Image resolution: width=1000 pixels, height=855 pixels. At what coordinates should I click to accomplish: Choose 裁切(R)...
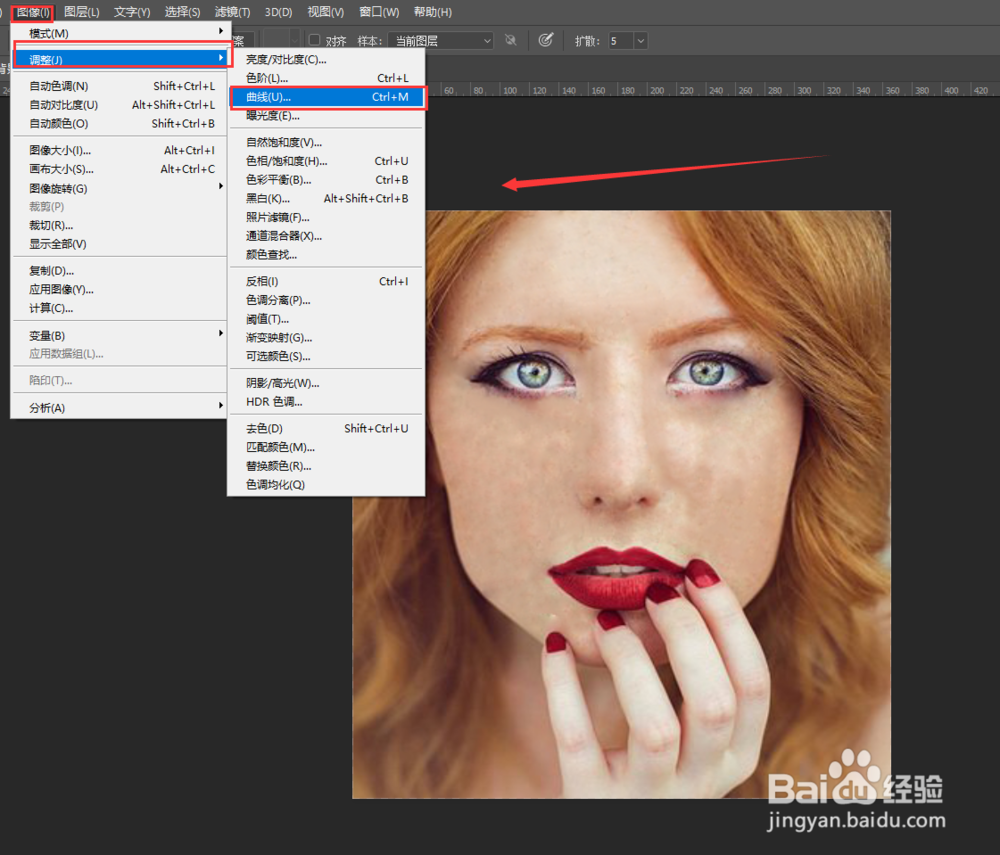[x=120, y=225]
